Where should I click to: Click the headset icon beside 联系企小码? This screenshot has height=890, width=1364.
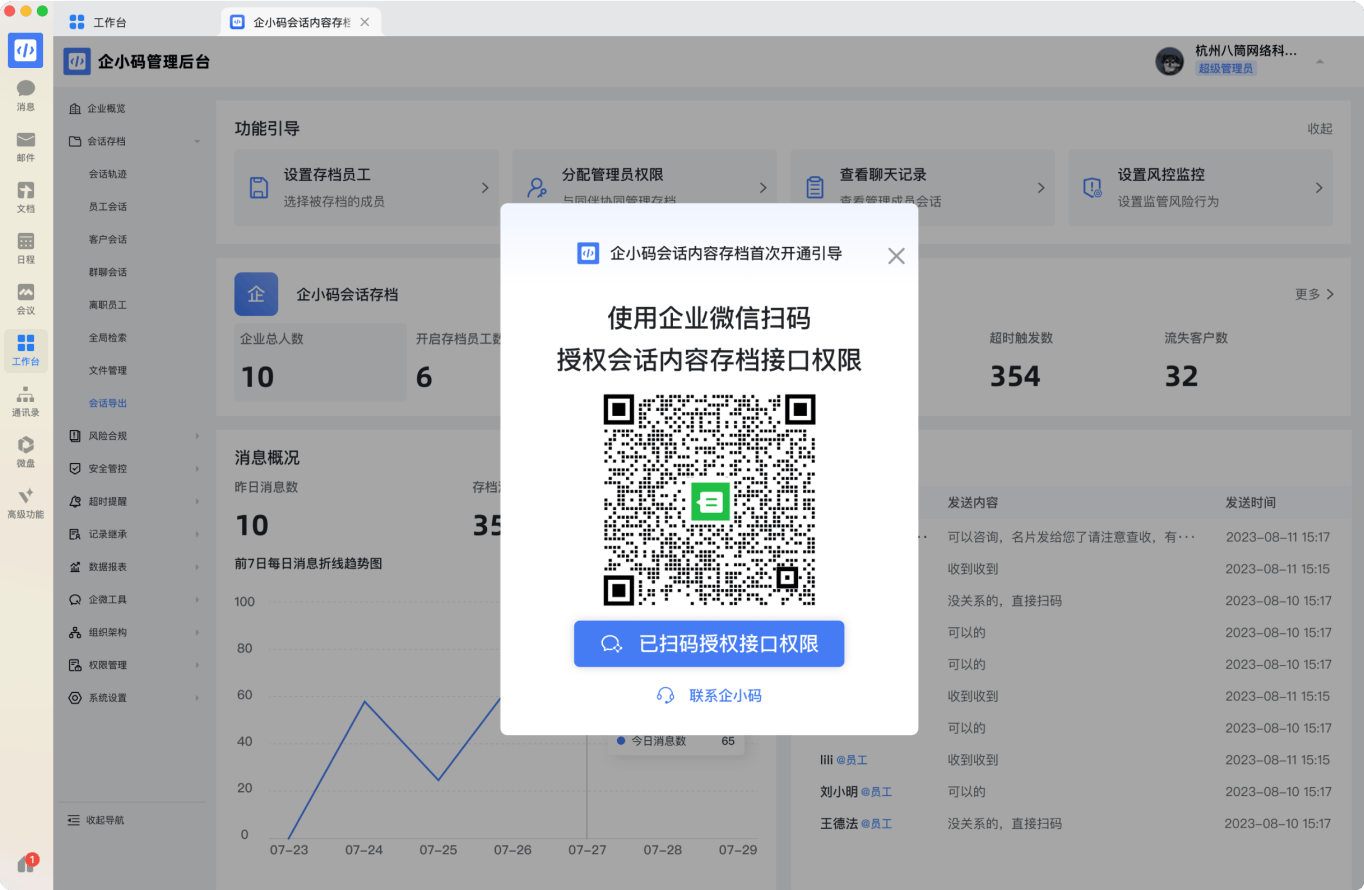pyautogui.click(x=665, y=695)
